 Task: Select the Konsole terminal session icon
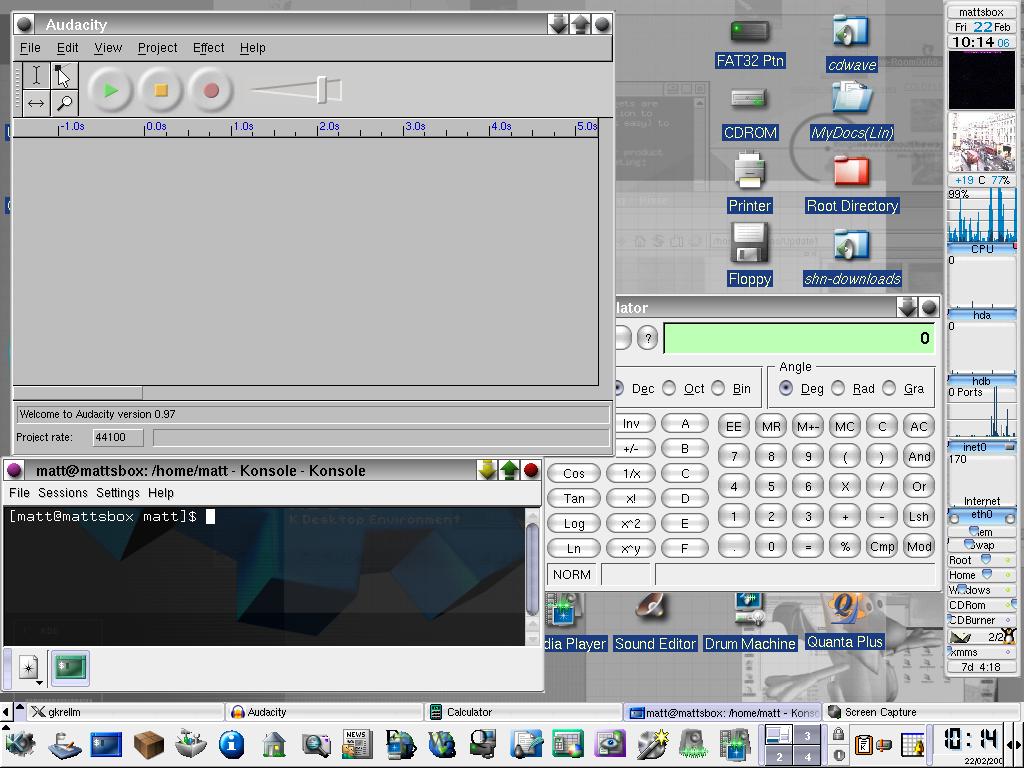pos(70,668)
